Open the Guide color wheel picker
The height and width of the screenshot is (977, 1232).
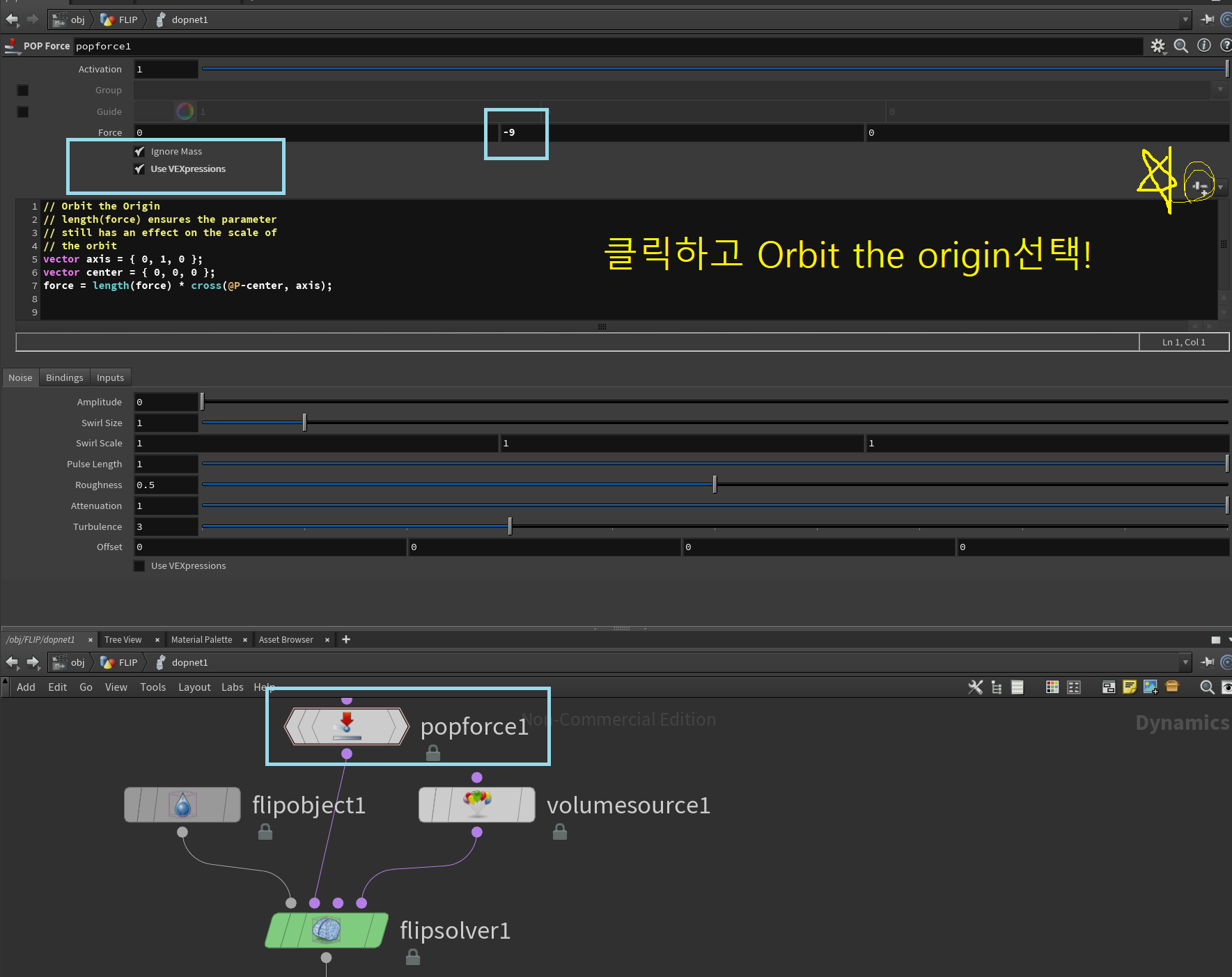(185, 111)
